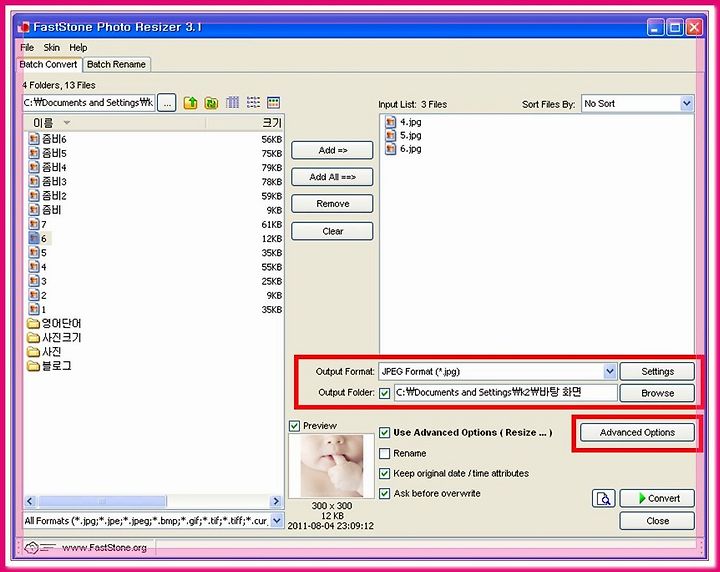Screen dimensions: 720x572
Task: Disable Use Advanced Options checkbox
Action: 385,432
